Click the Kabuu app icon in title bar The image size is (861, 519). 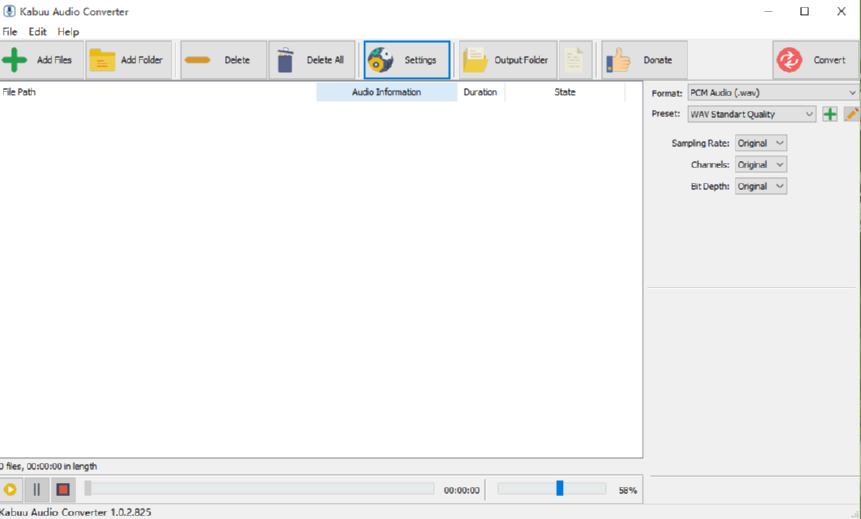[9, 11]
